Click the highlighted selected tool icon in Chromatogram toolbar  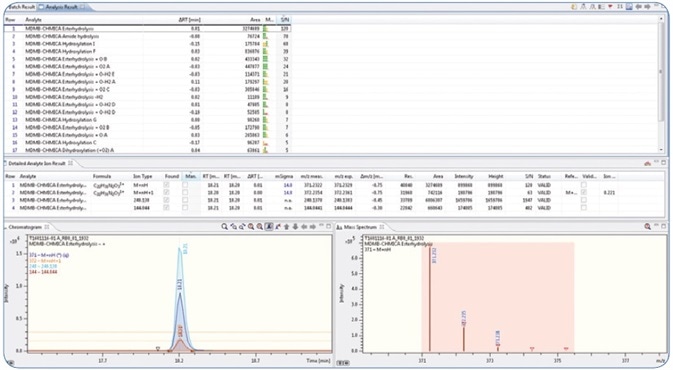click(269, 227)
